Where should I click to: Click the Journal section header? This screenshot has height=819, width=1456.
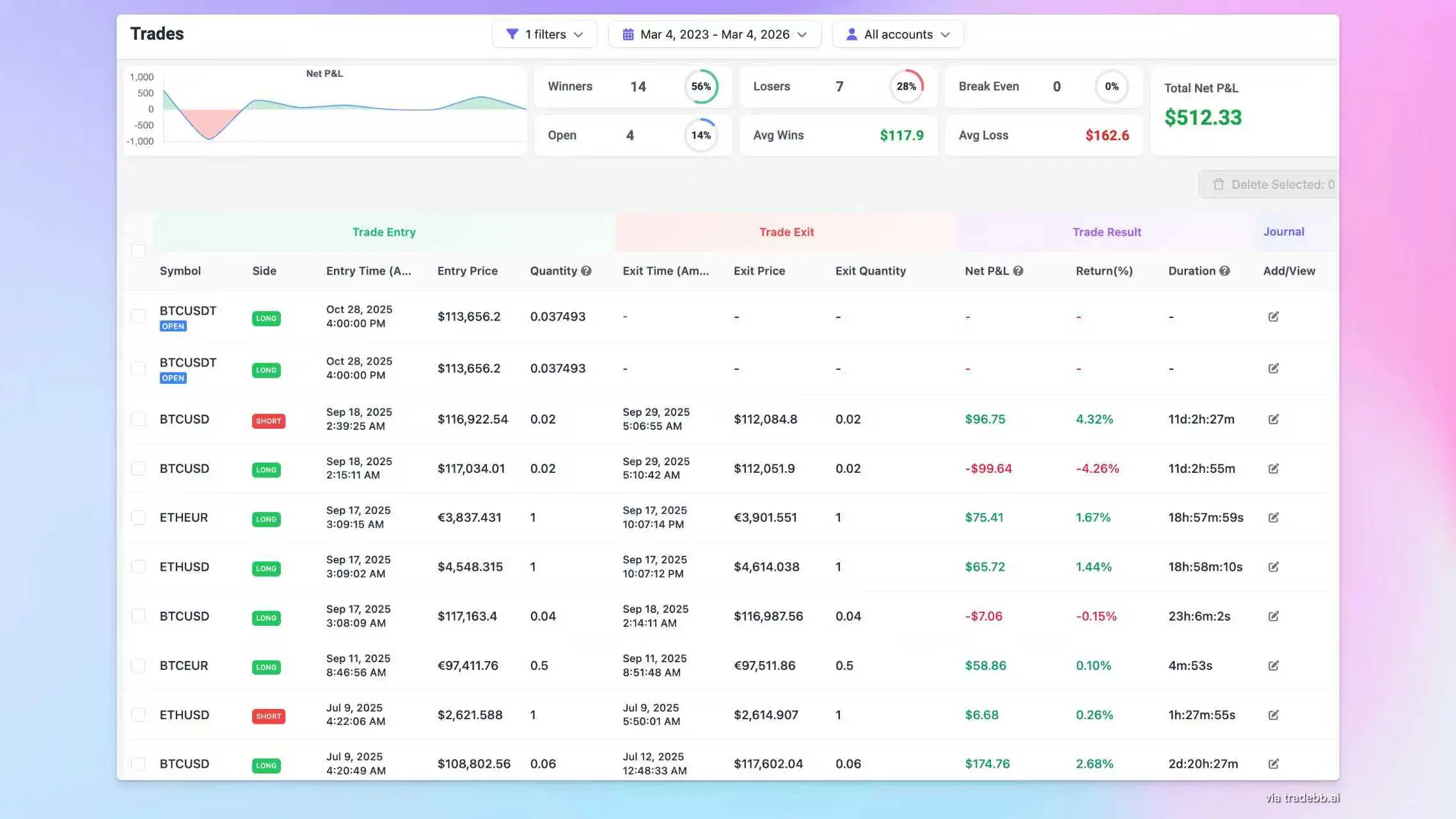1283,232
